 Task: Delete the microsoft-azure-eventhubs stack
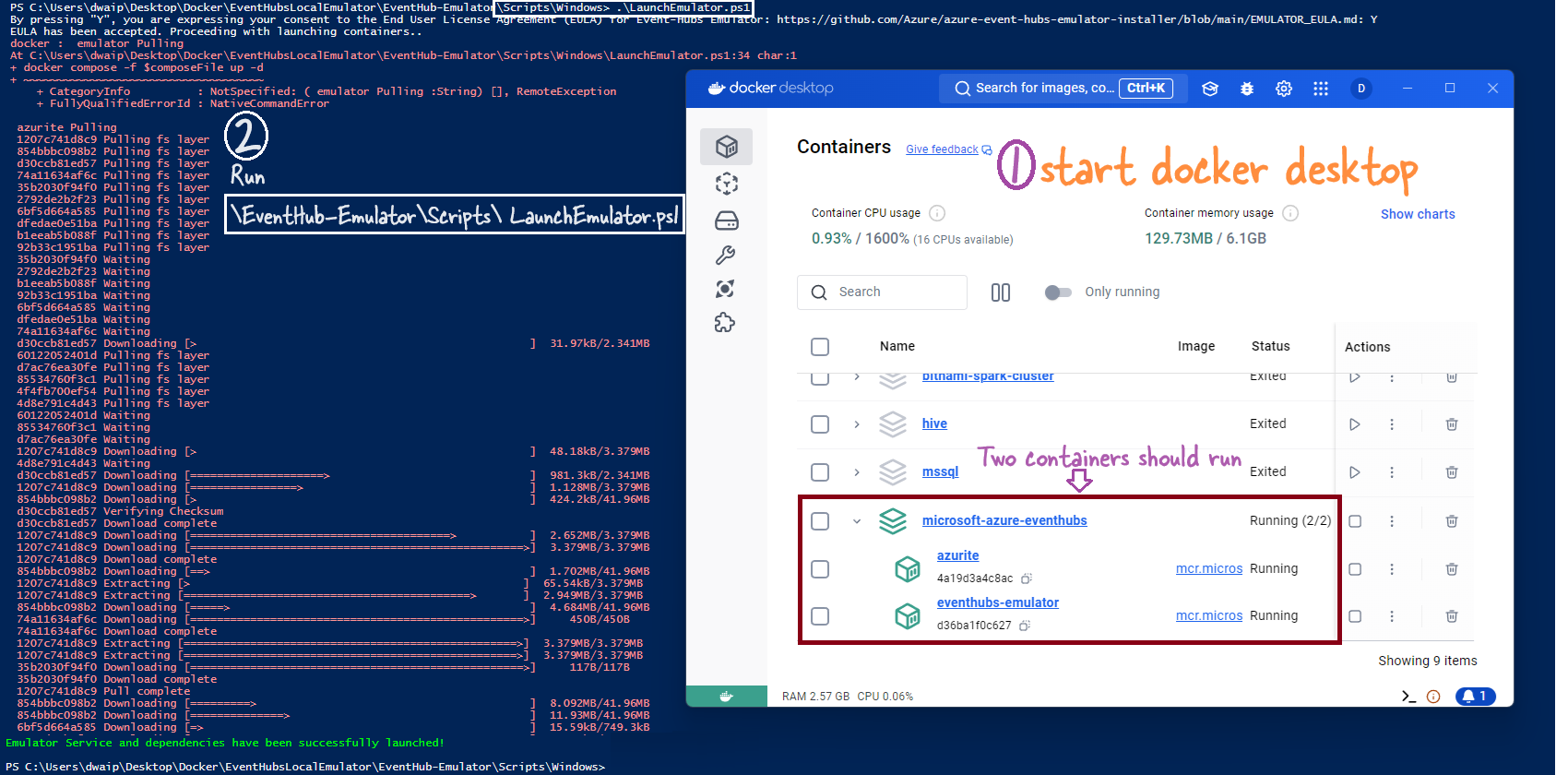point(1452,521)
